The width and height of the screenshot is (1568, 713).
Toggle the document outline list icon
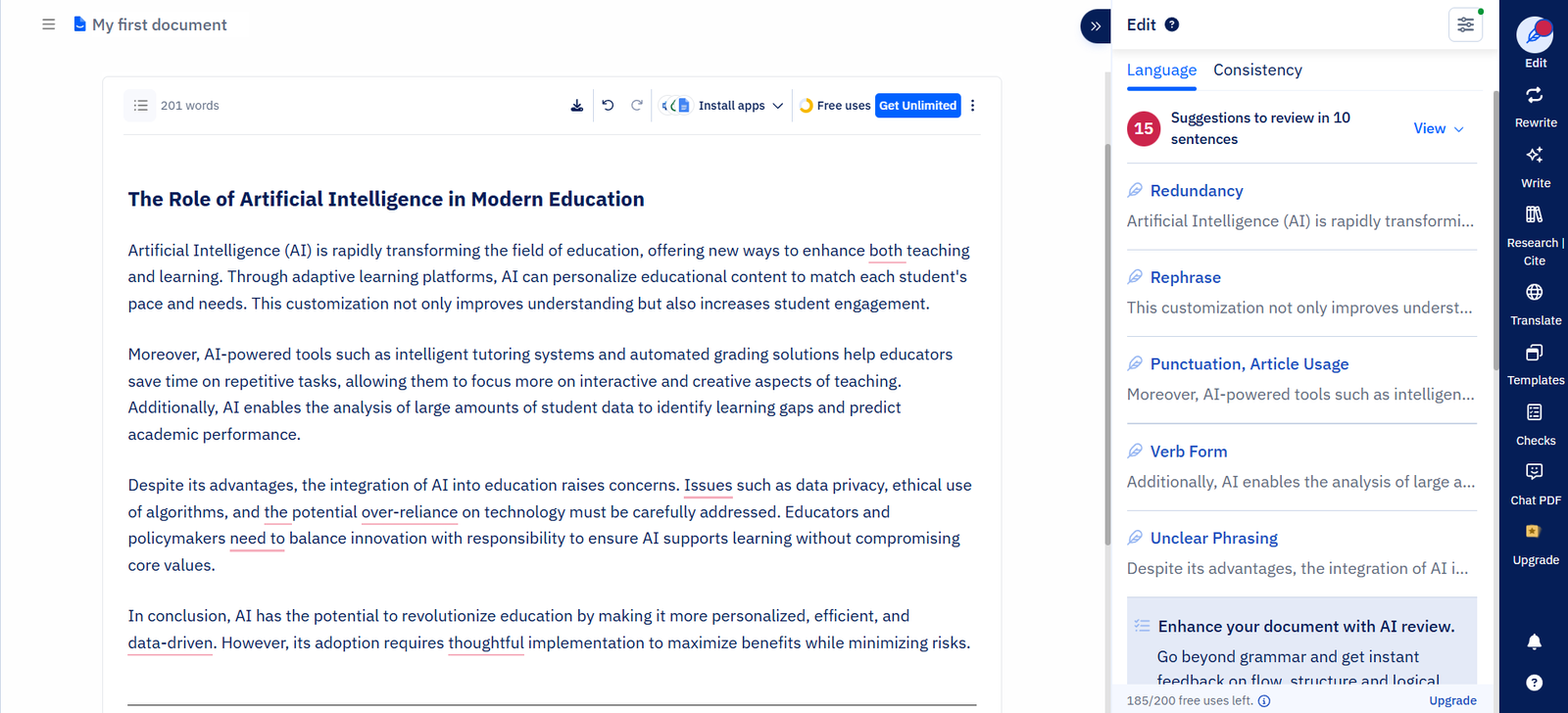141,106
